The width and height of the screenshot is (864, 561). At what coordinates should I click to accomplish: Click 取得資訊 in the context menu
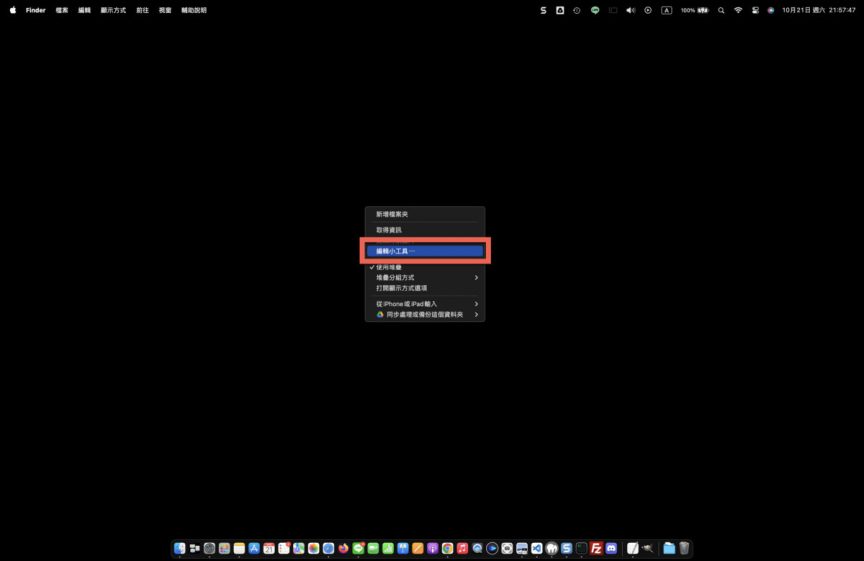click(x=425, y=230)
